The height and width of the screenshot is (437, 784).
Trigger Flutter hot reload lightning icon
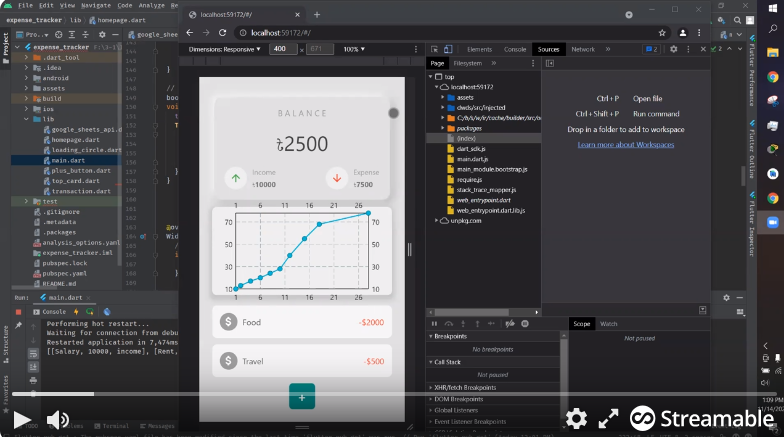pos(76,312)
